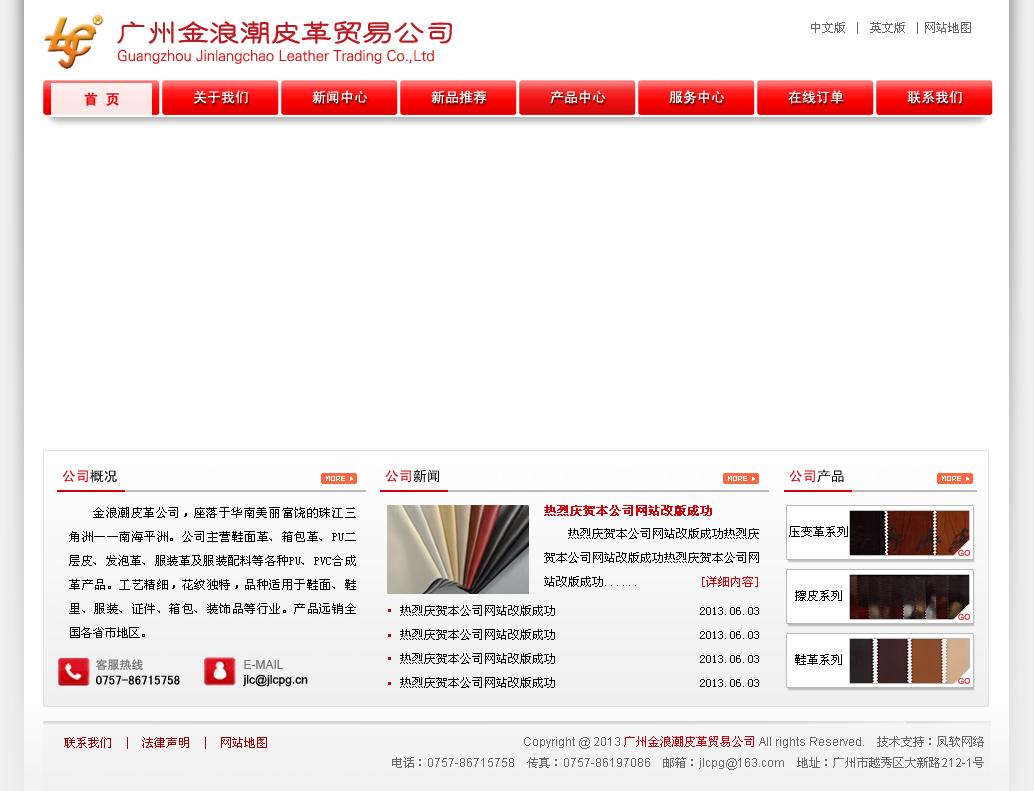
Task: Click the 网站地图 link in header
Action: click(x=948, y=28)
